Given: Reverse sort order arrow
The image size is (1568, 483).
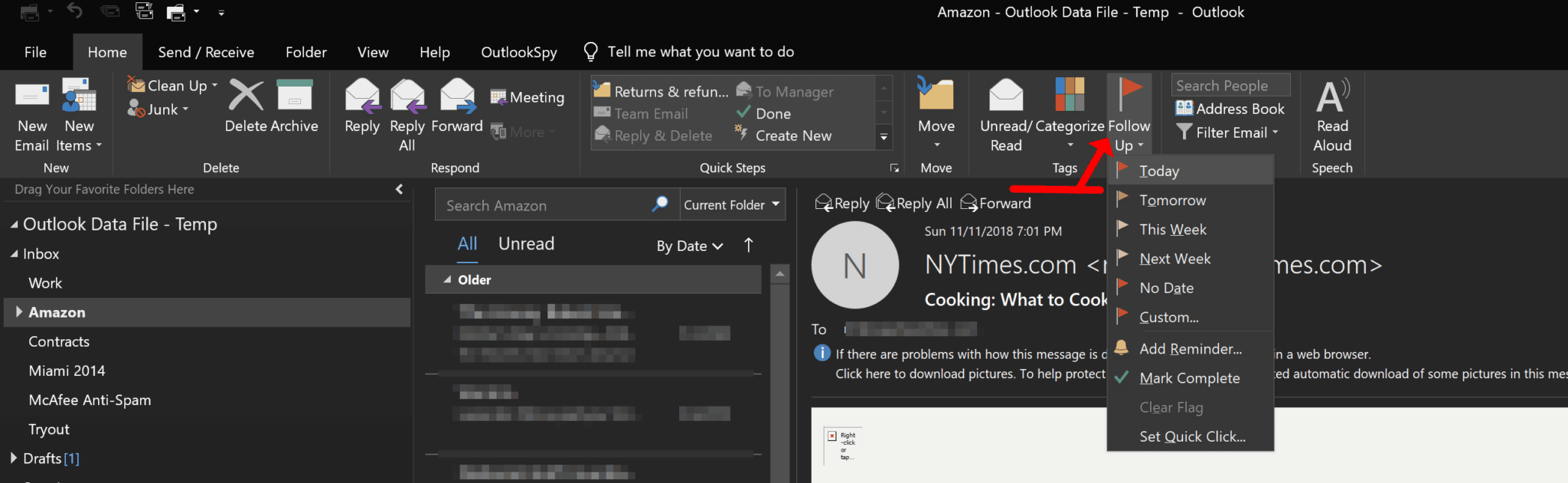Looking at the screenshot, I should (x=749, y=245).
